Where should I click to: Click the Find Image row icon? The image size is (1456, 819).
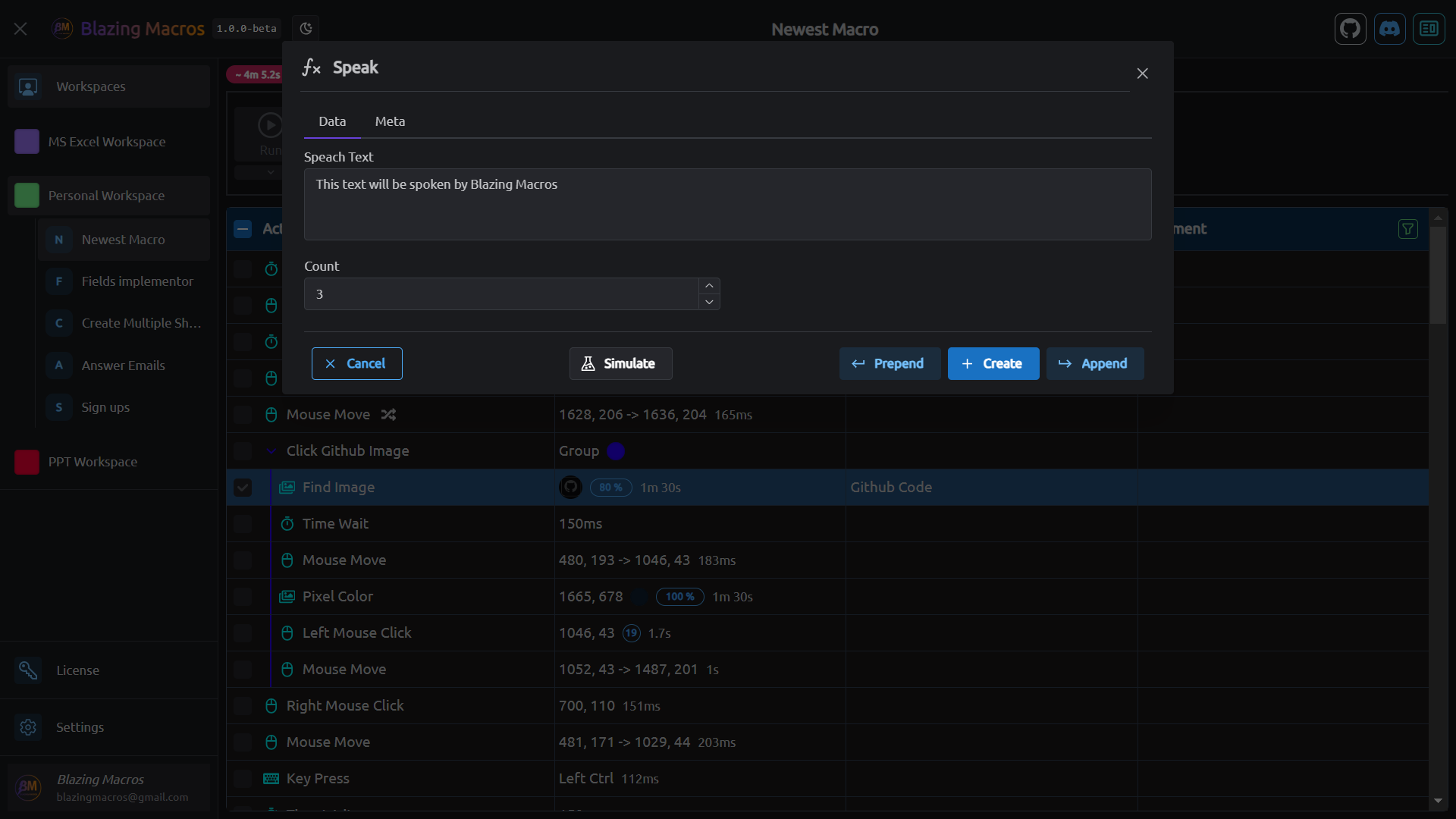287,488
